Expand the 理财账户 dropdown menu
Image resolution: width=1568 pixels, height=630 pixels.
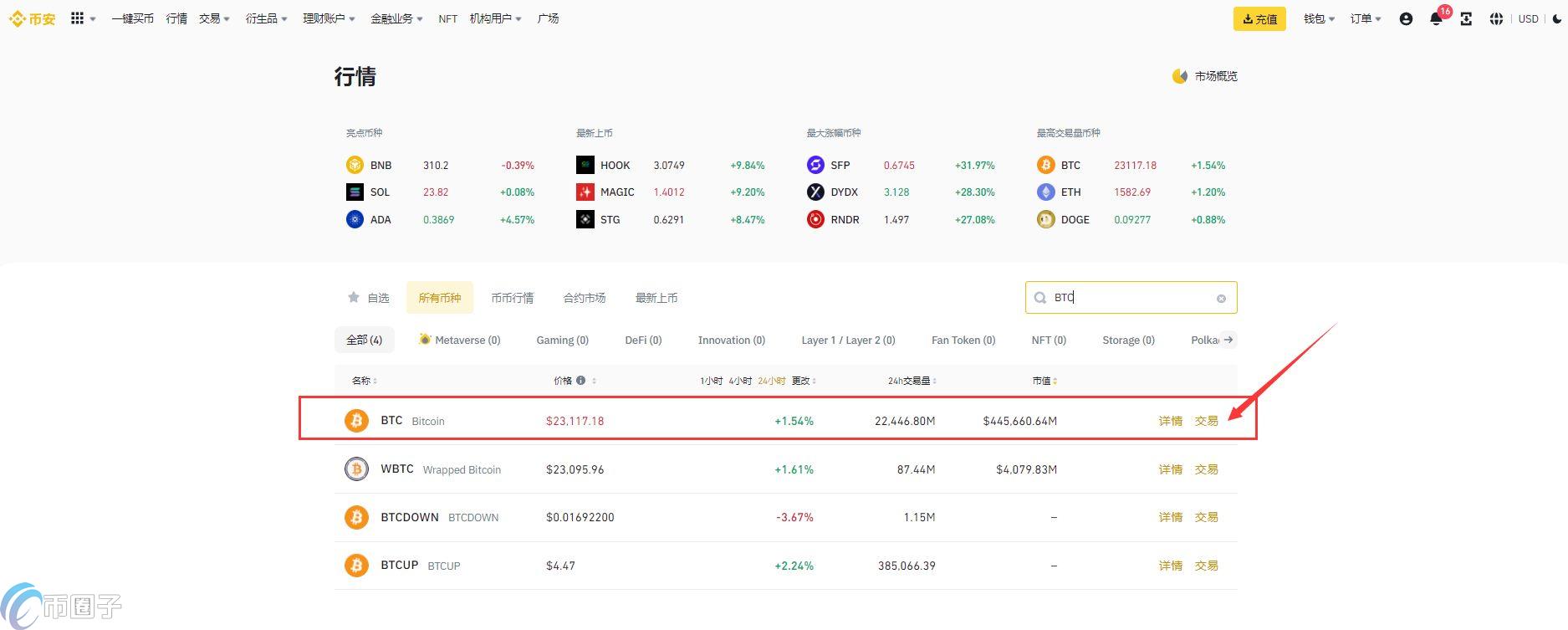329,18
